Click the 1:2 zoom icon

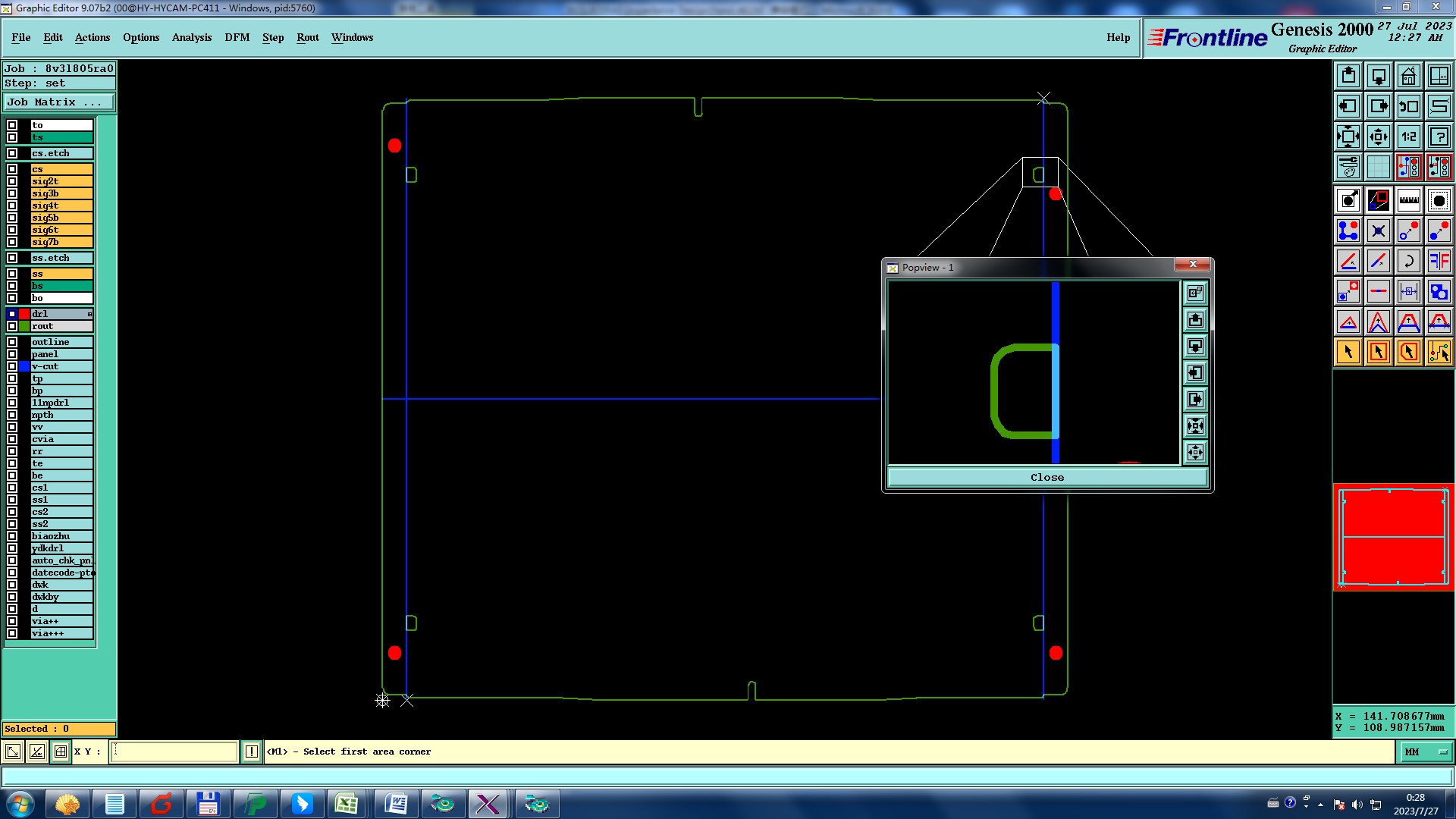[1408, 136]
